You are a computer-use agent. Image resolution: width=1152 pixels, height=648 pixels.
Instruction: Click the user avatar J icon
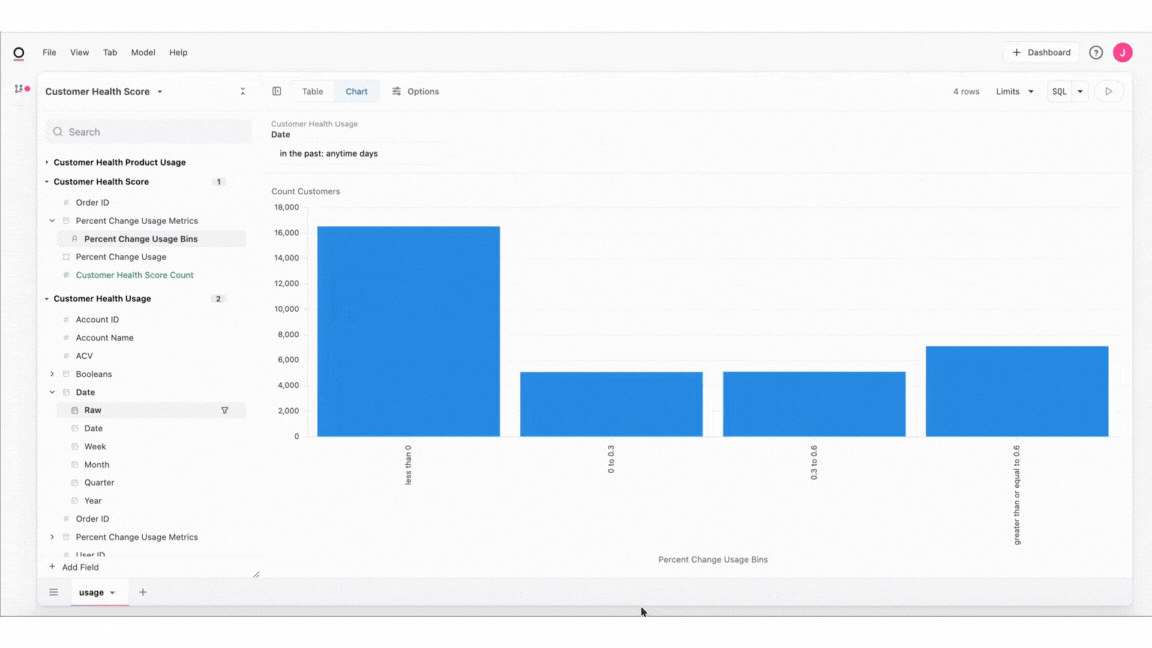tap(1122, 53)
